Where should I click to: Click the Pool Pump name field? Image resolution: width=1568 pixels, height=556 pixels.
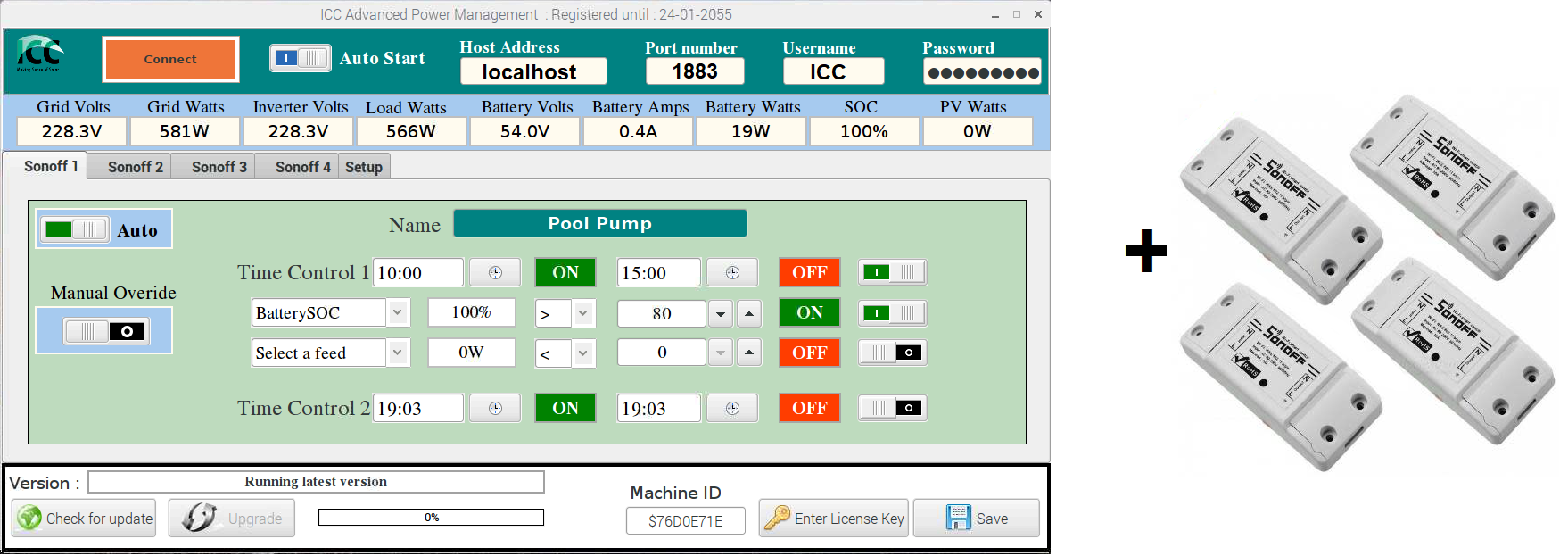[600, 223]
